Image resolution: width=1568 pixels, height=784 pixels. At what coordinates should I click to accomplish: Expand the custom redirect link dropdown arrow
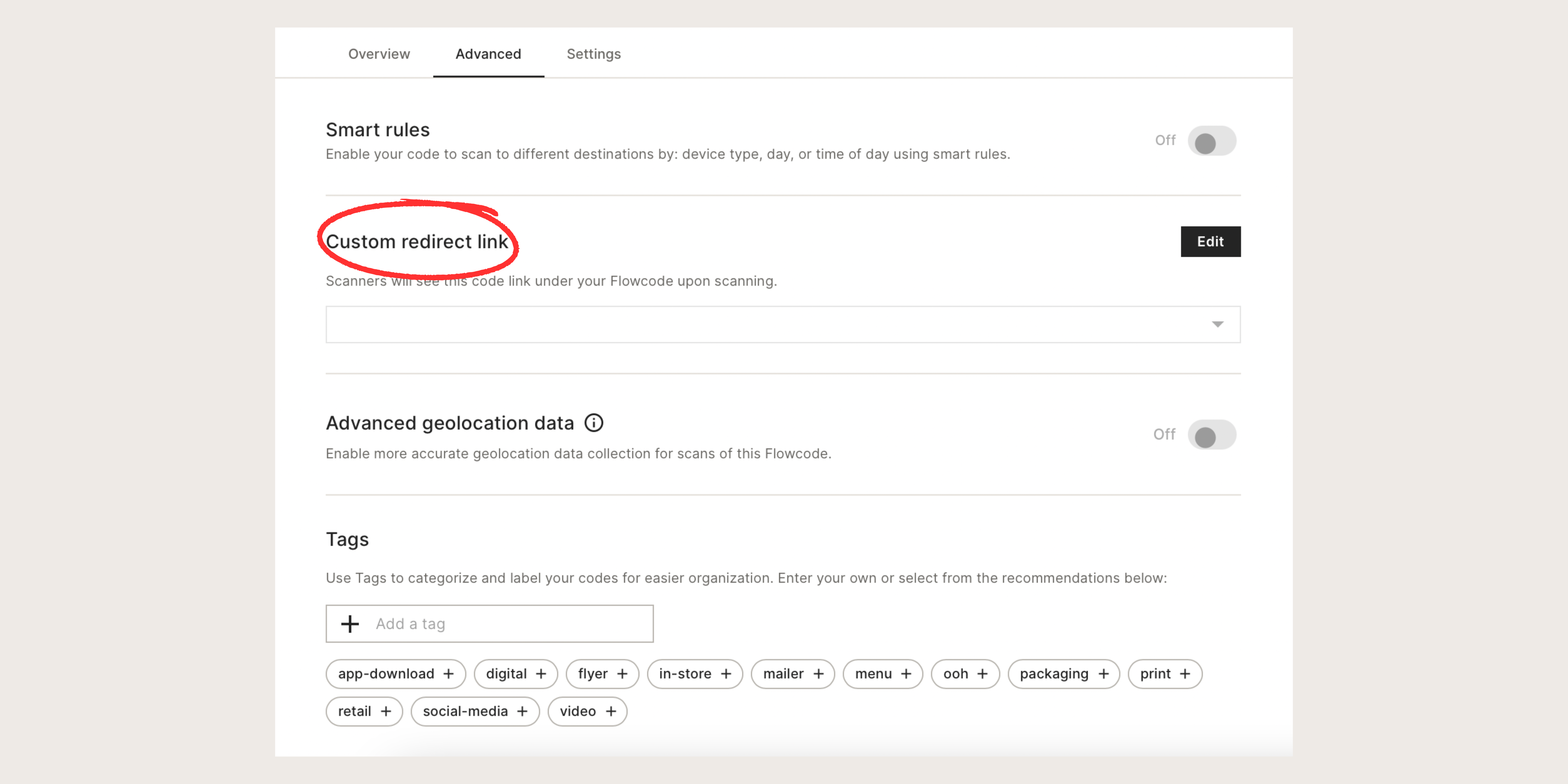(1217, 325)
